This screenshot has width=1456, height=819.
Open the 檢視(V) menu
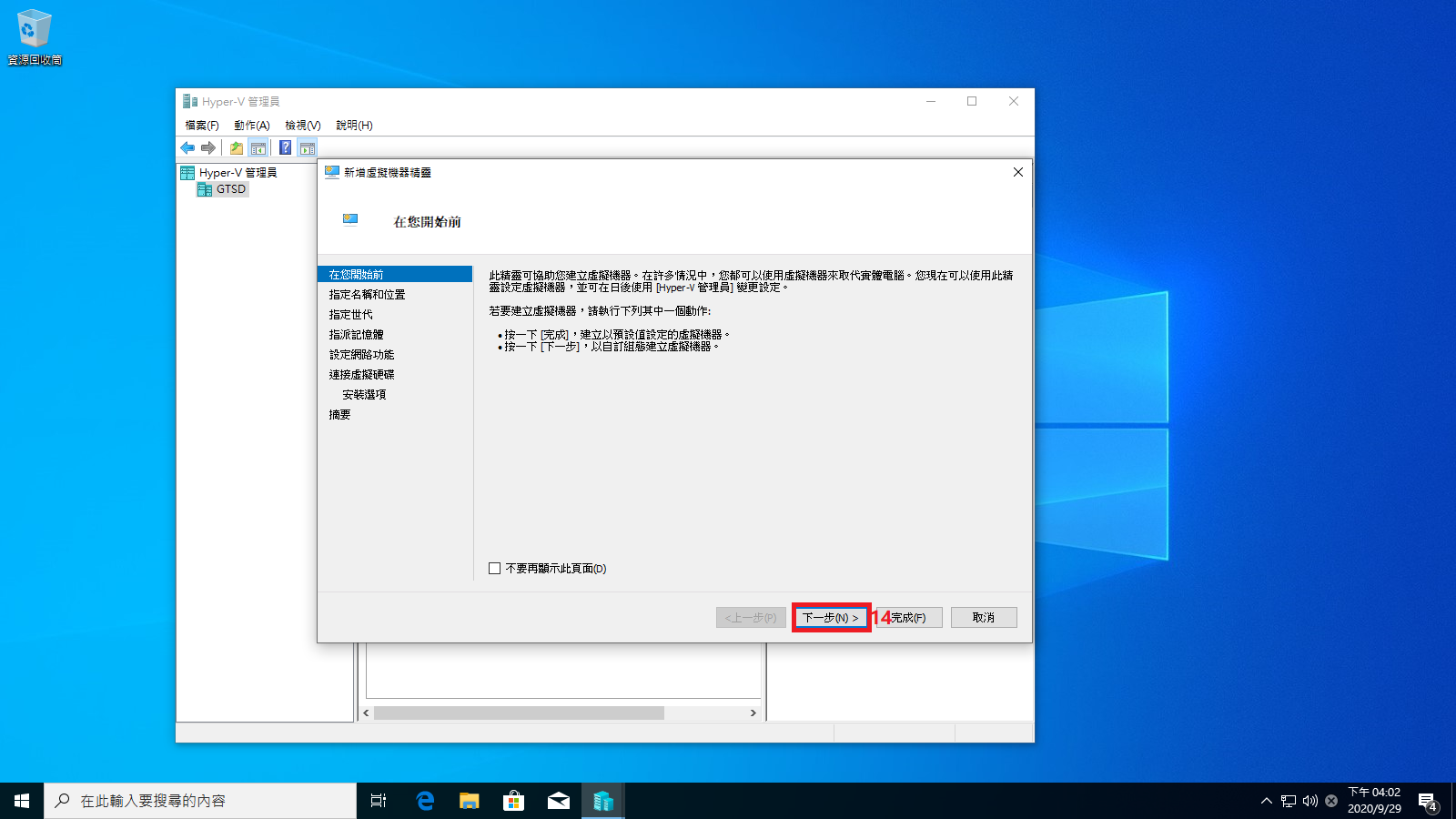tap(302, 126)
